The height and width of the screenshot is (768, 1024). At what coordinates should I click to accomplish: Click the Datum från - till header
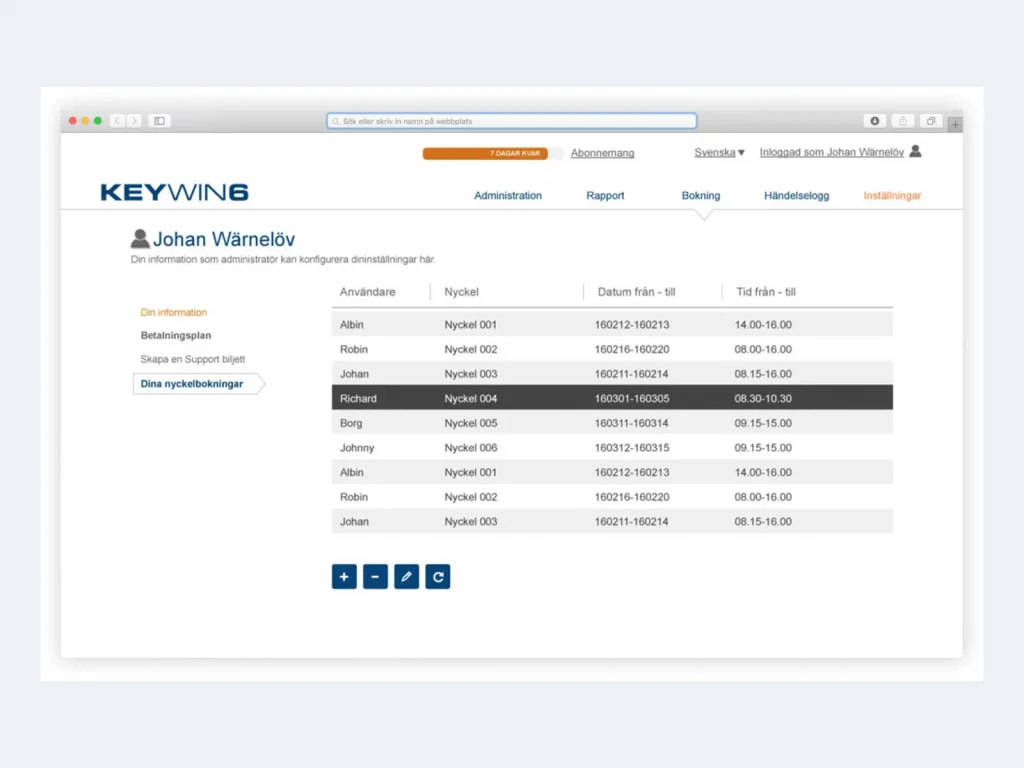point(636,292)
